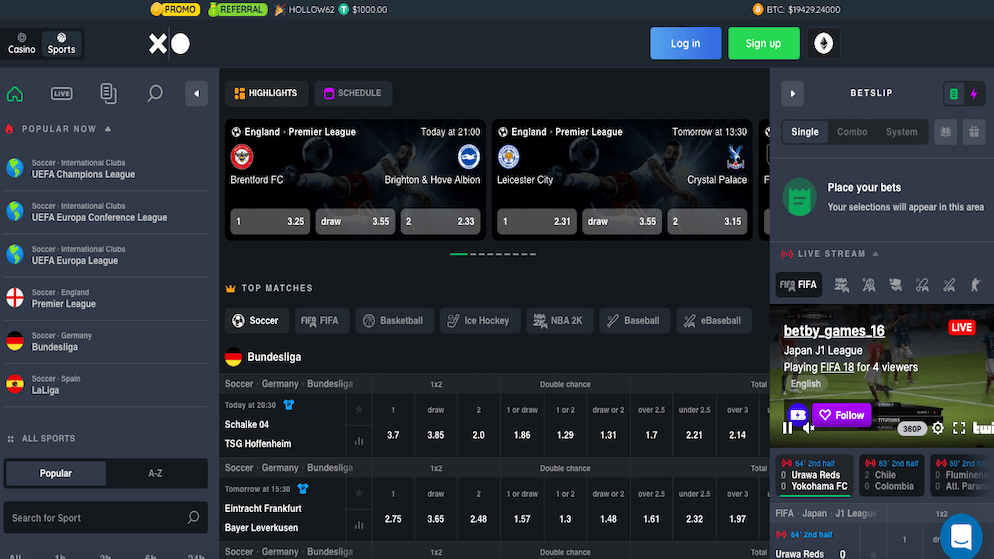Click Schalke 04 jersey icon

[288, 404]
